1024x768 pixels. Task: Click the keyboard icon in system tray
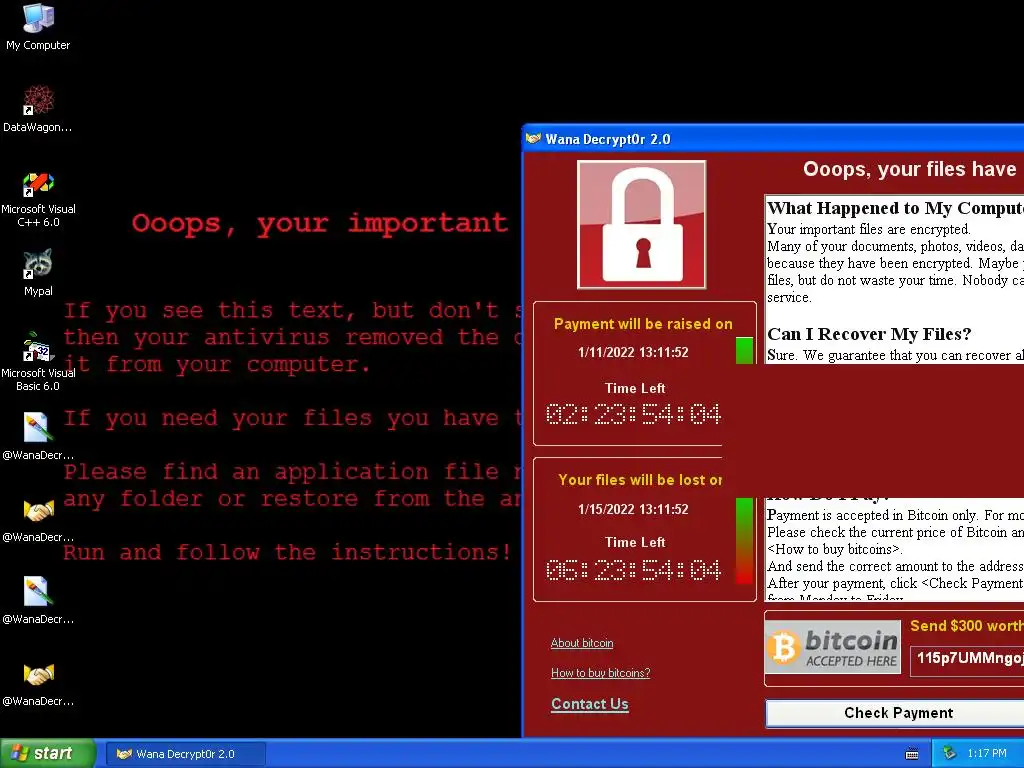tap(912, 754)
